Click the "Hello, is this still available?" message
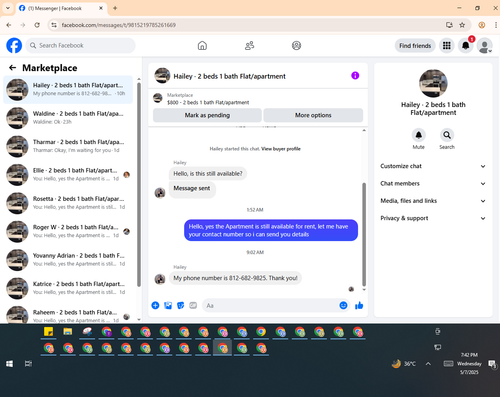This screenshot has height=397, width=500. click(x=208, y=173)
